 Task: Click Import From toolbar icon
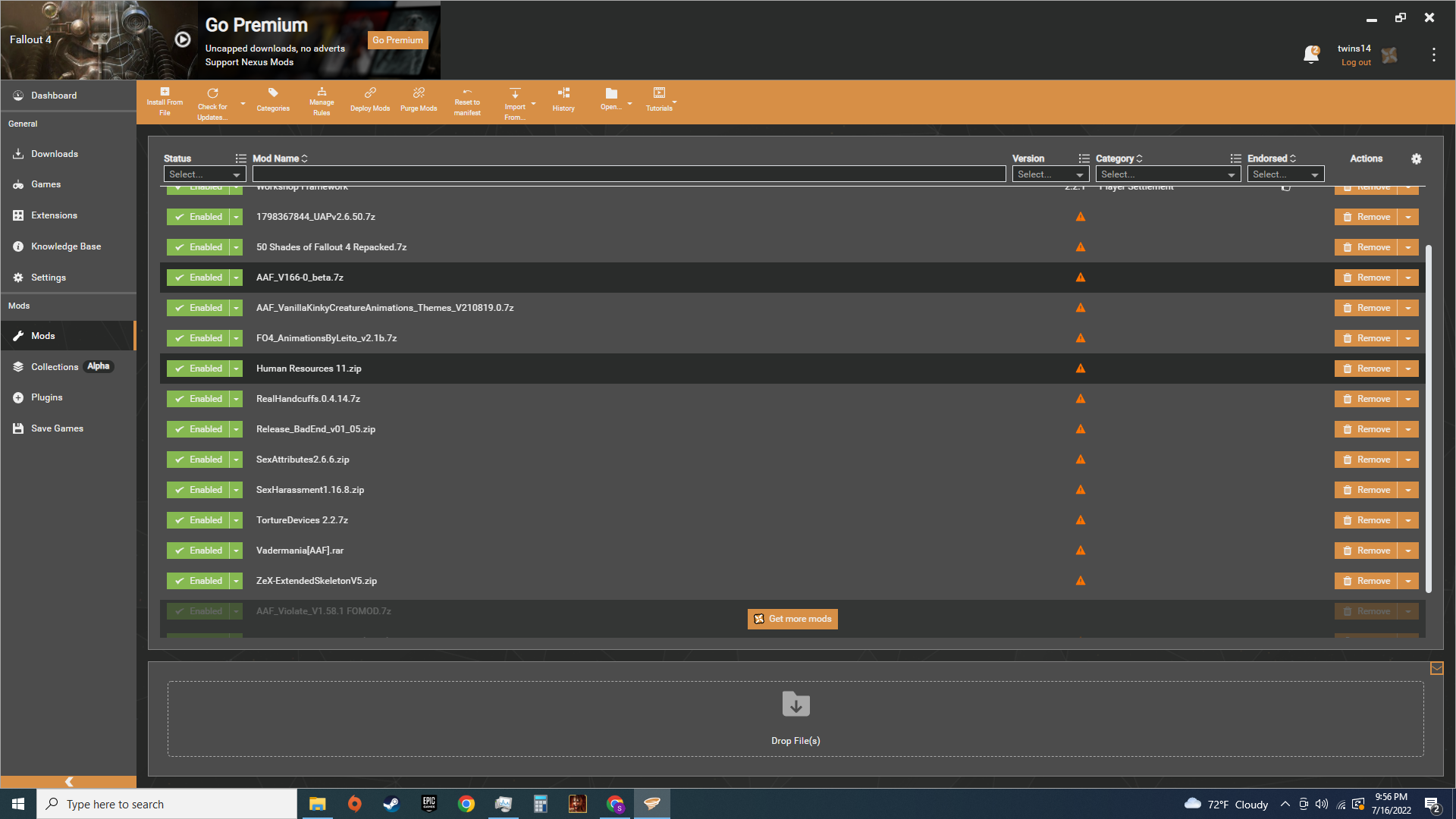coord(515,103)
